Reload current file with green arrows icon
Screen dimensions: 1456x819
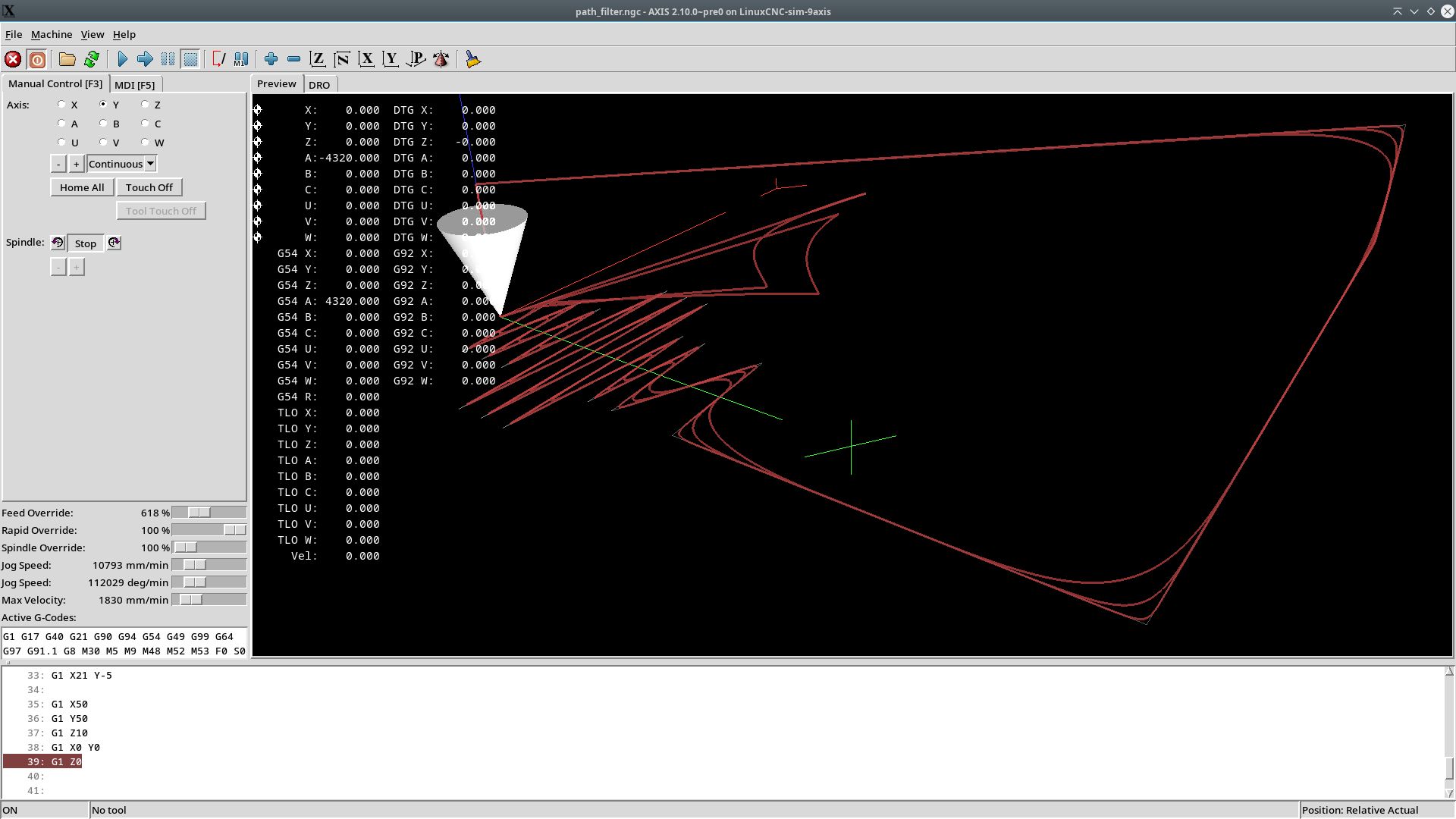(92, 59)
